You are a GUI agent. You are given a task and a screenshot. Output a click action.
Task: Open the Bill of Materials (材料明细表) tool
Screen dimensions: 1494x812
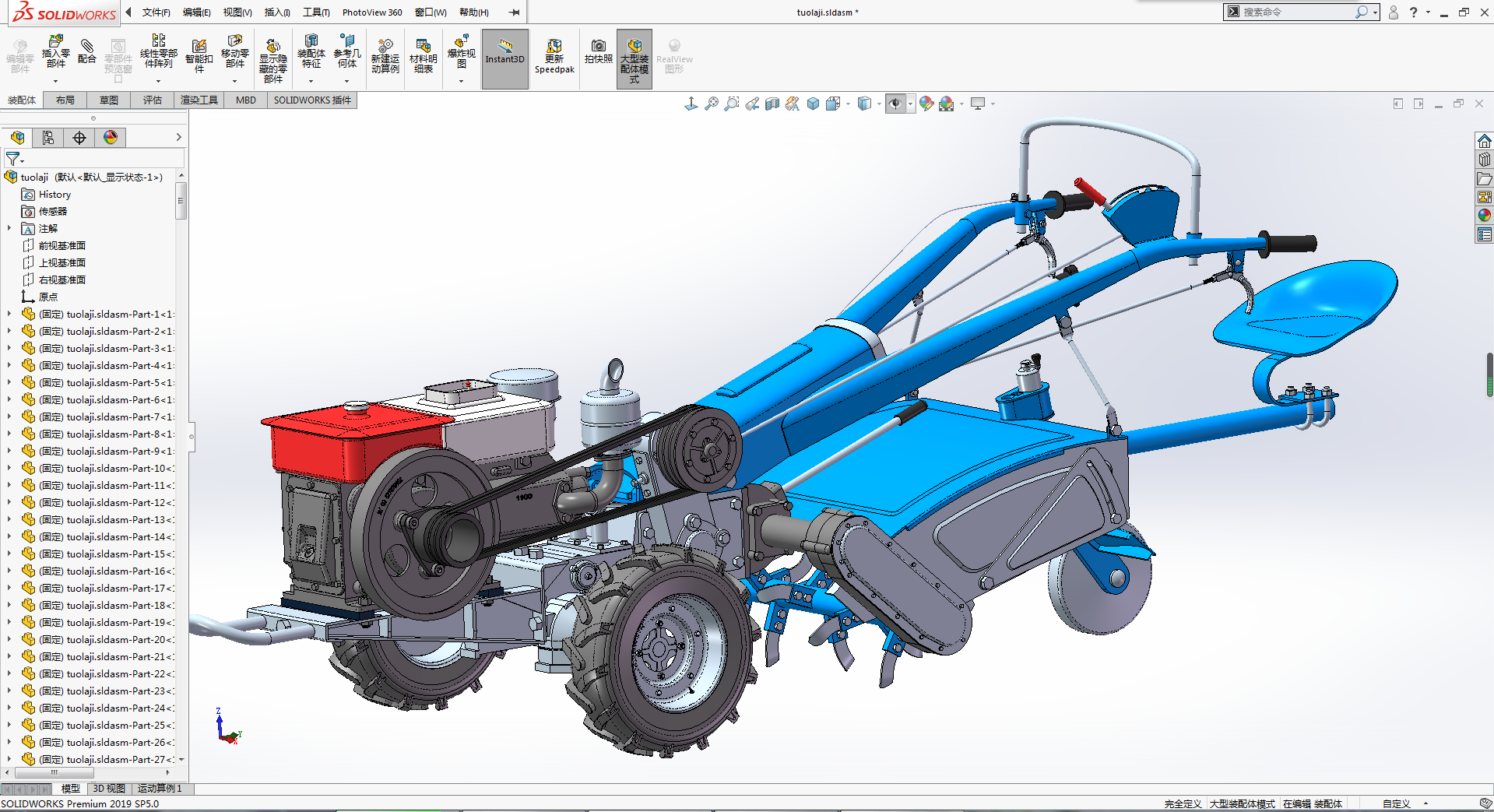pyautogui.click(x=423, y=56)
